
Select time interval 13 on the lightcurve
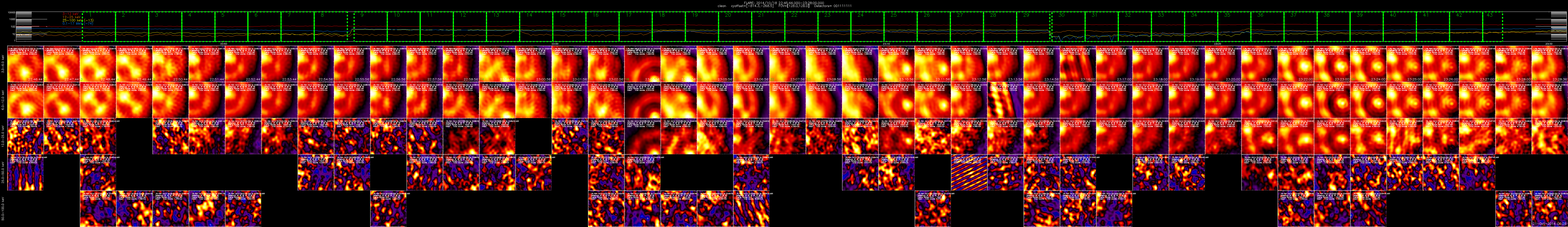(503, 27)
